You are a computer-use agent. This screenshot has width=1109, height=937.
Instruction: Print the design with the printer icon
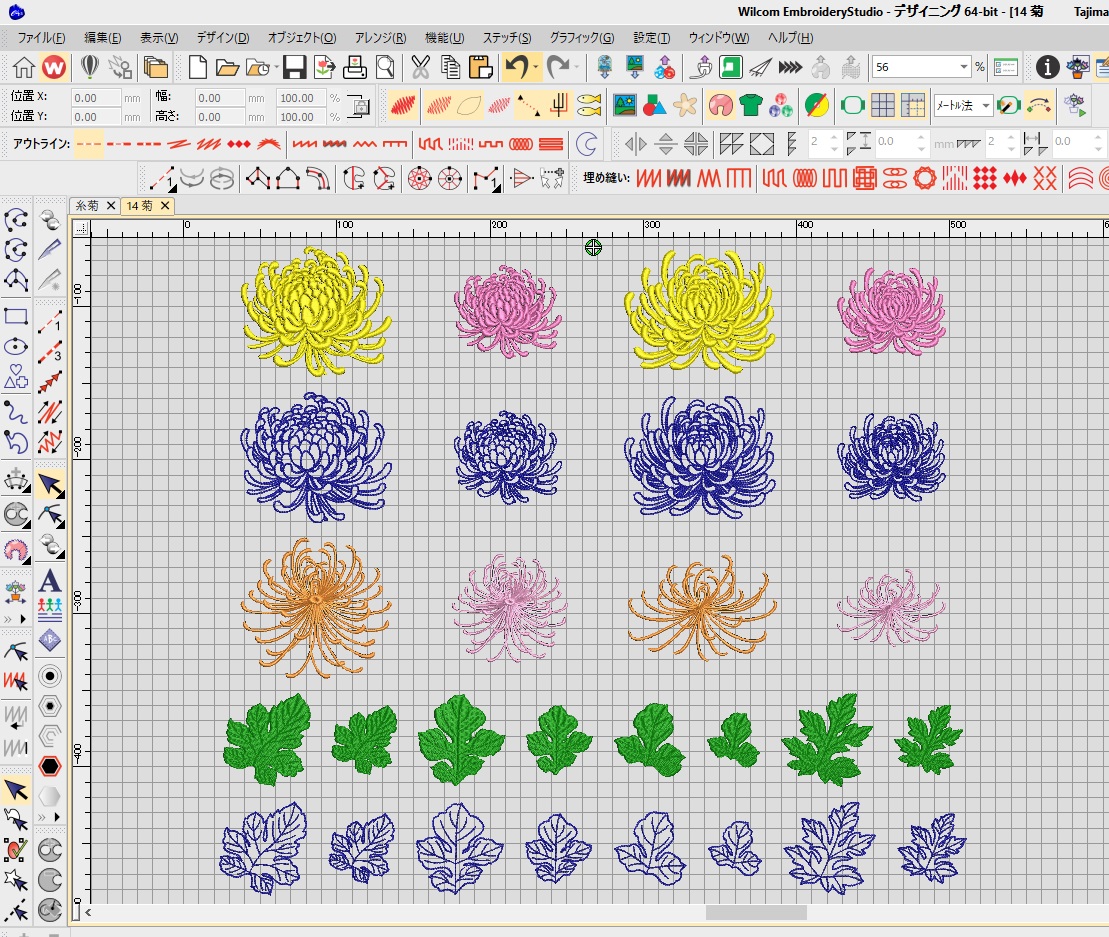354,67
